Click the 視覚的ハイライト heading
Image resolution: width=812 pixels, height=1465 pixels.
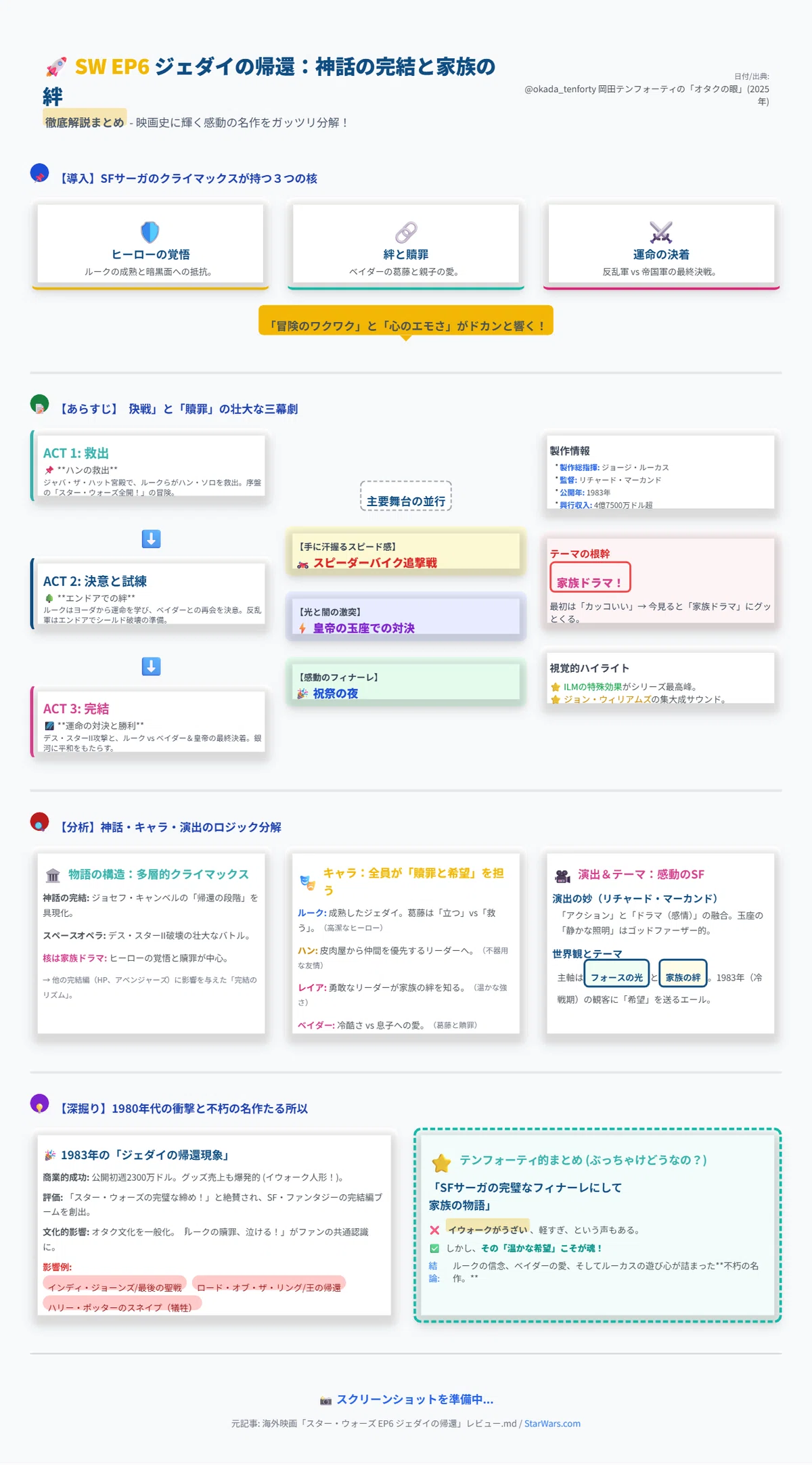(589, 668)
